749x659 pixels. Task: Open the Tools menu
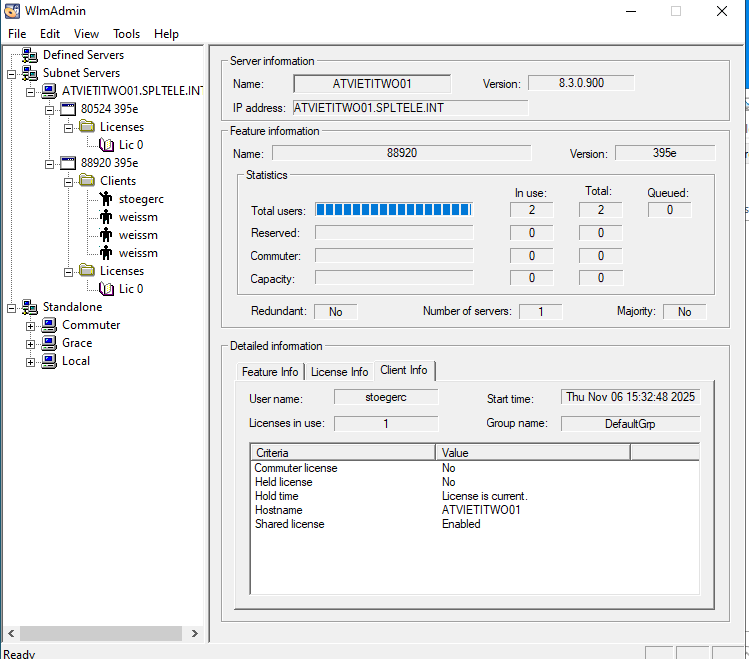[126, 34]
